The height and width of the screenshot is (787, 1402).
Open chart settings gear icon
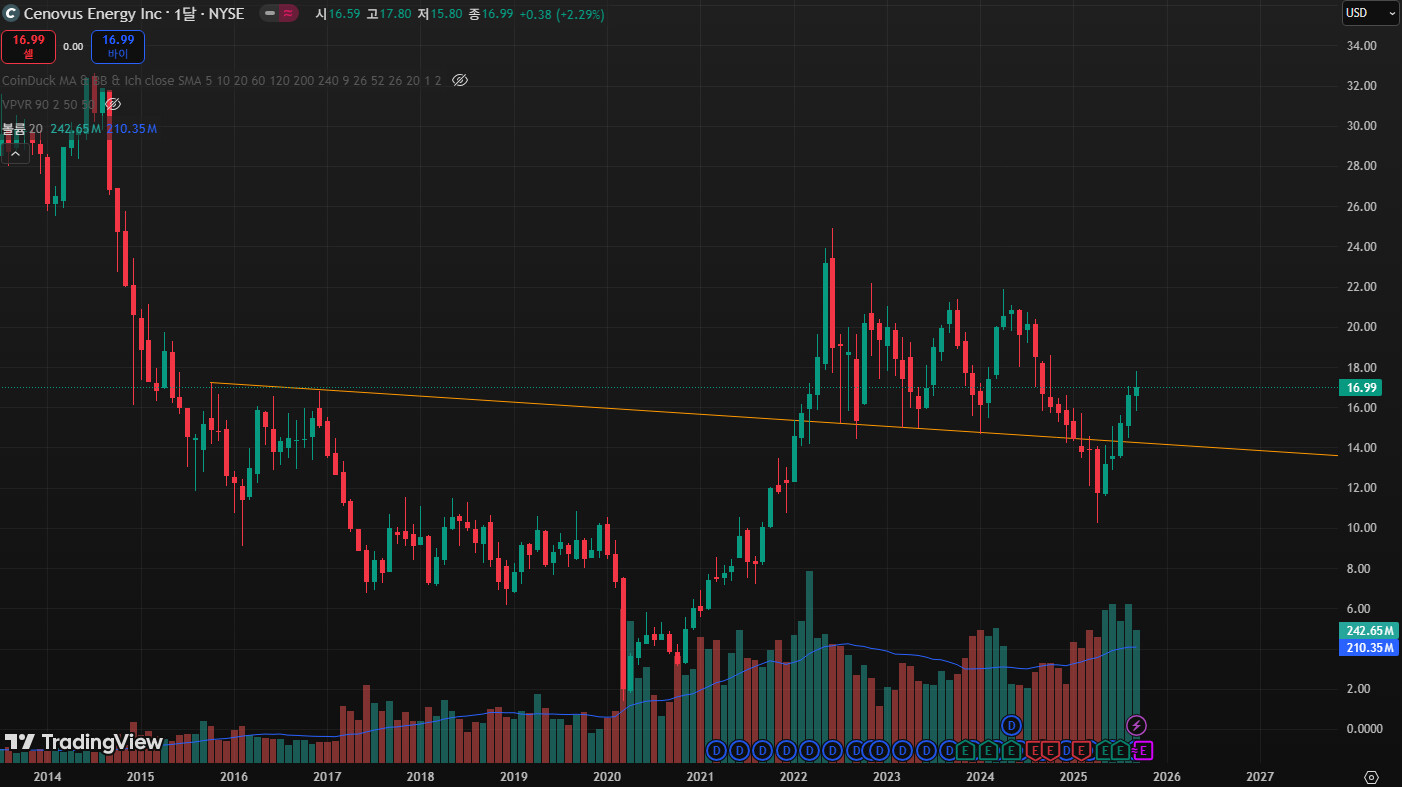[1371, 777]
